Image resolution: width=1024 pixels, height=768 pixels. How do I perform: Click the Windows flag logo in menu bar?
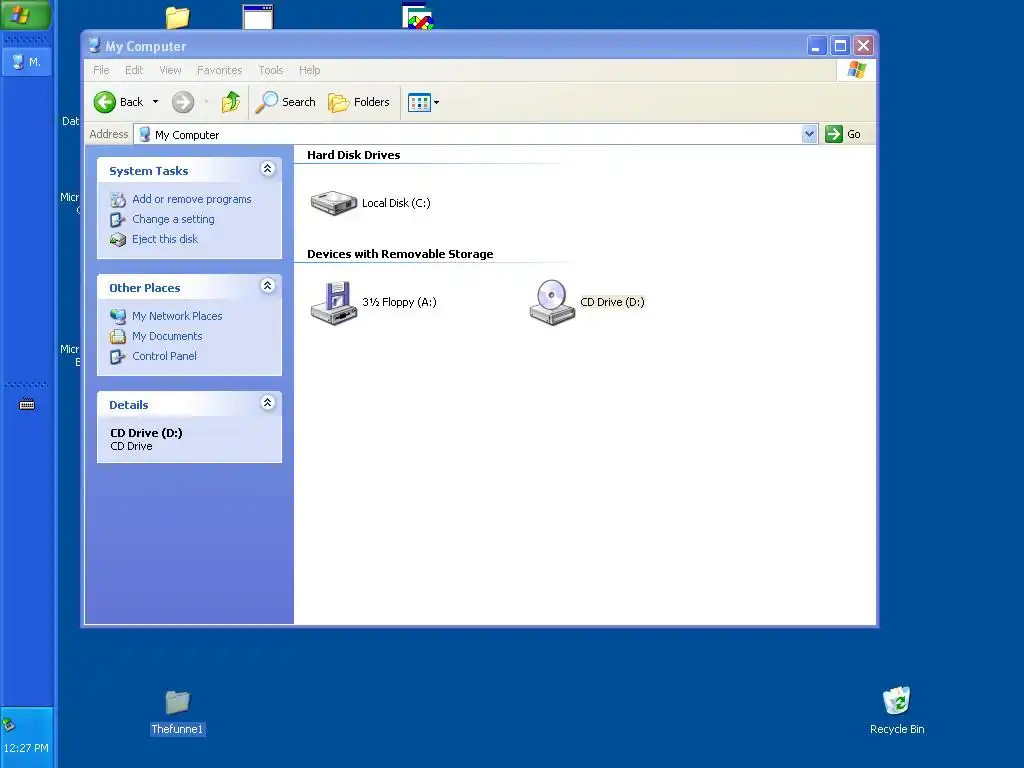point(856,70)
